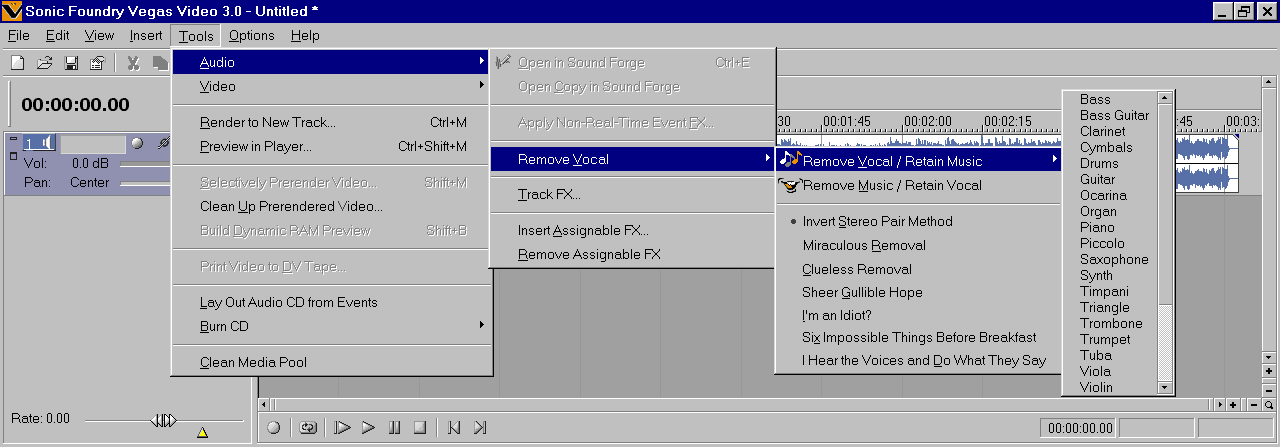Choose Preview in Player
Screen dimensions: 1280x447
(332, 146)
